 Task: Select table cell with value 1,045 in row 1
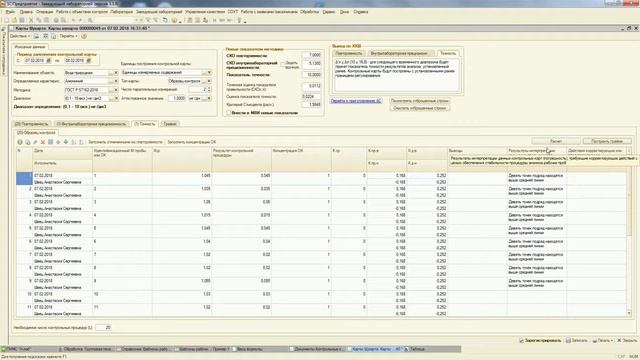pyautogui.click(x=182, y=179)
